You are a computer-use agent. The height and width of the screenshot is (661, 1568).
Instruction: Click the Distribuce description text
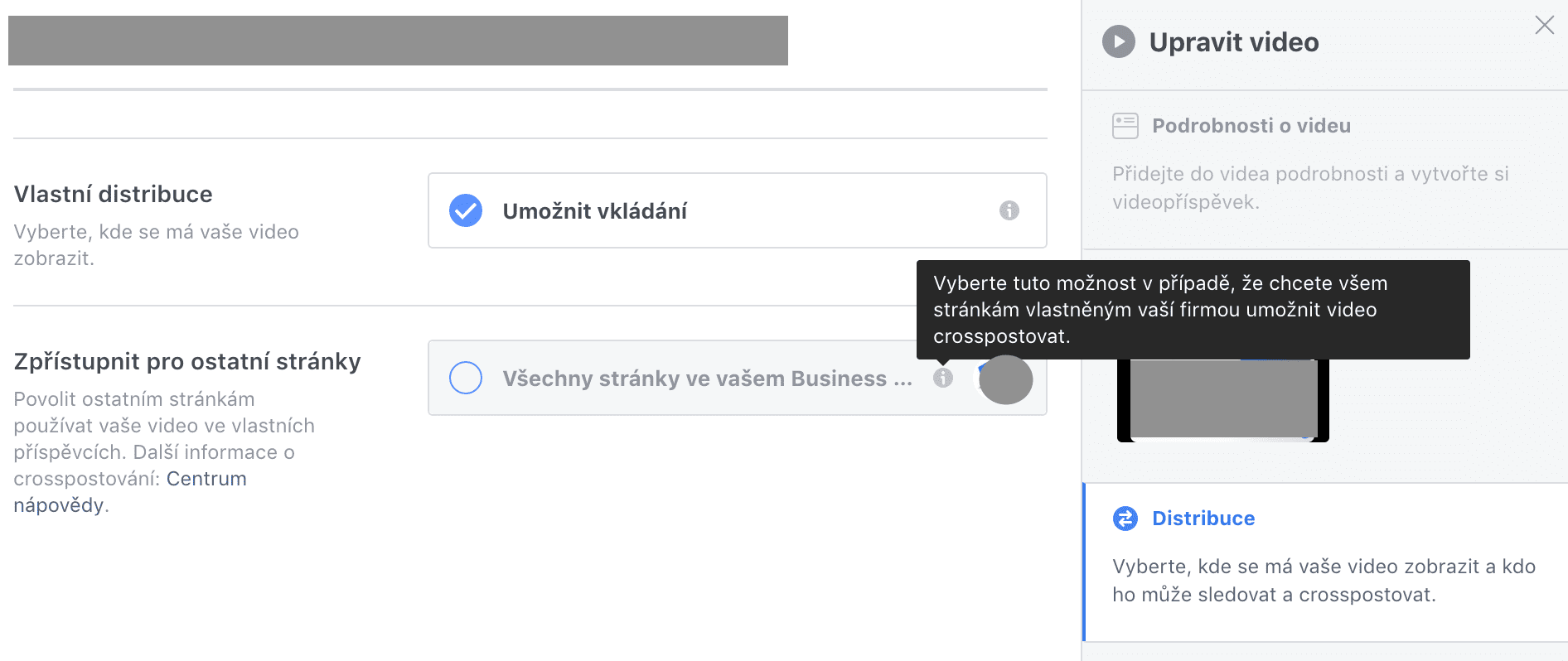[x=1323, y=580]
